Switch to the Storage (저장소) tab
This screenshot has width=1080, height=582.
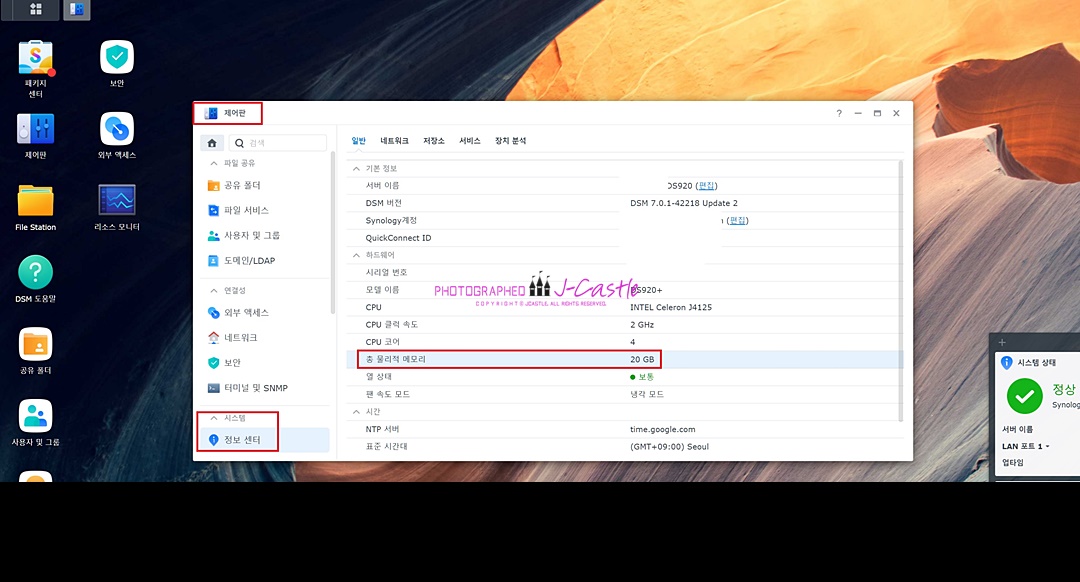click(434, 141)
